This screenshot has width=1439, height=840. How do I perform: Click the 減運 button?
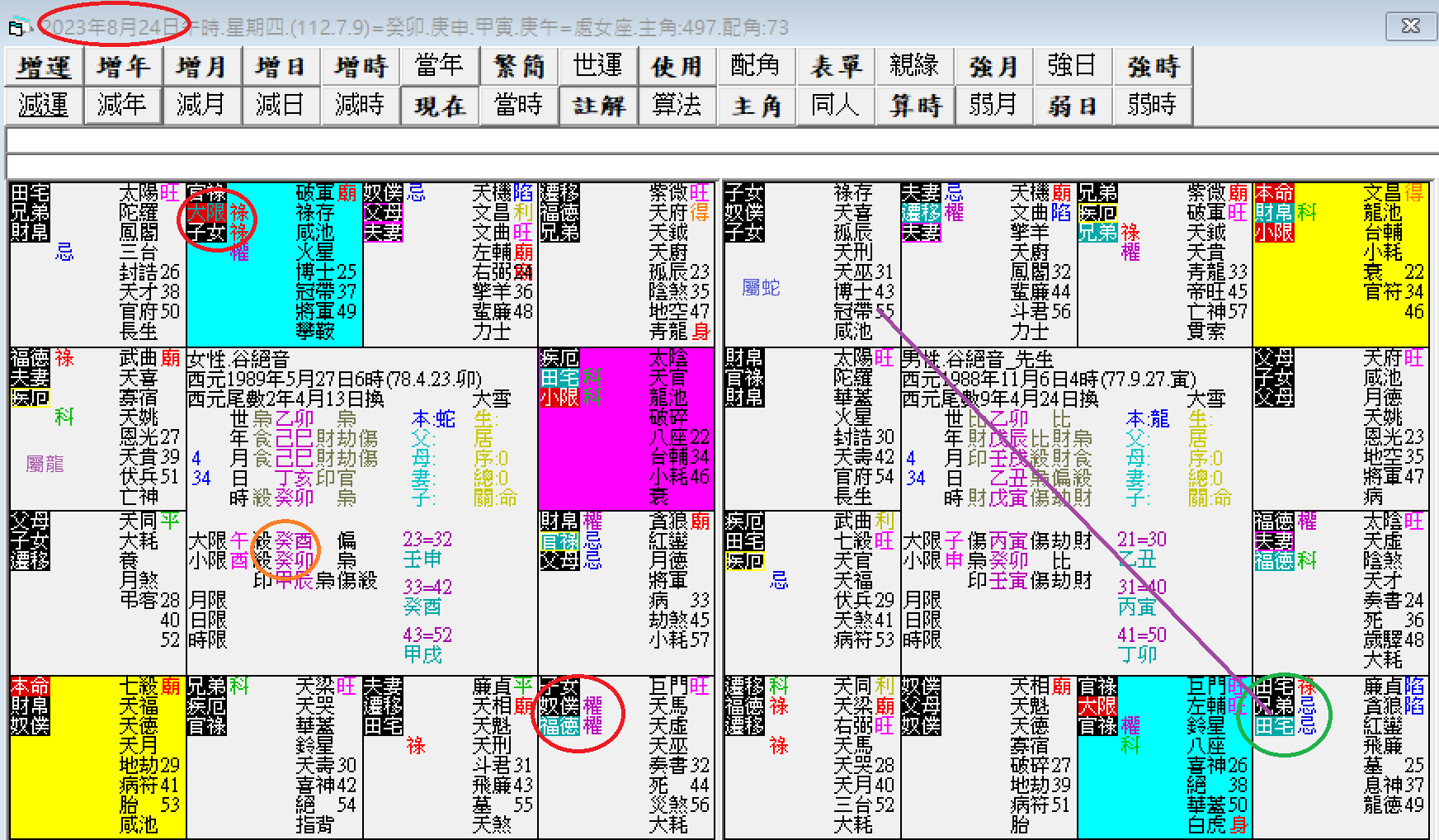pos(44,106)
